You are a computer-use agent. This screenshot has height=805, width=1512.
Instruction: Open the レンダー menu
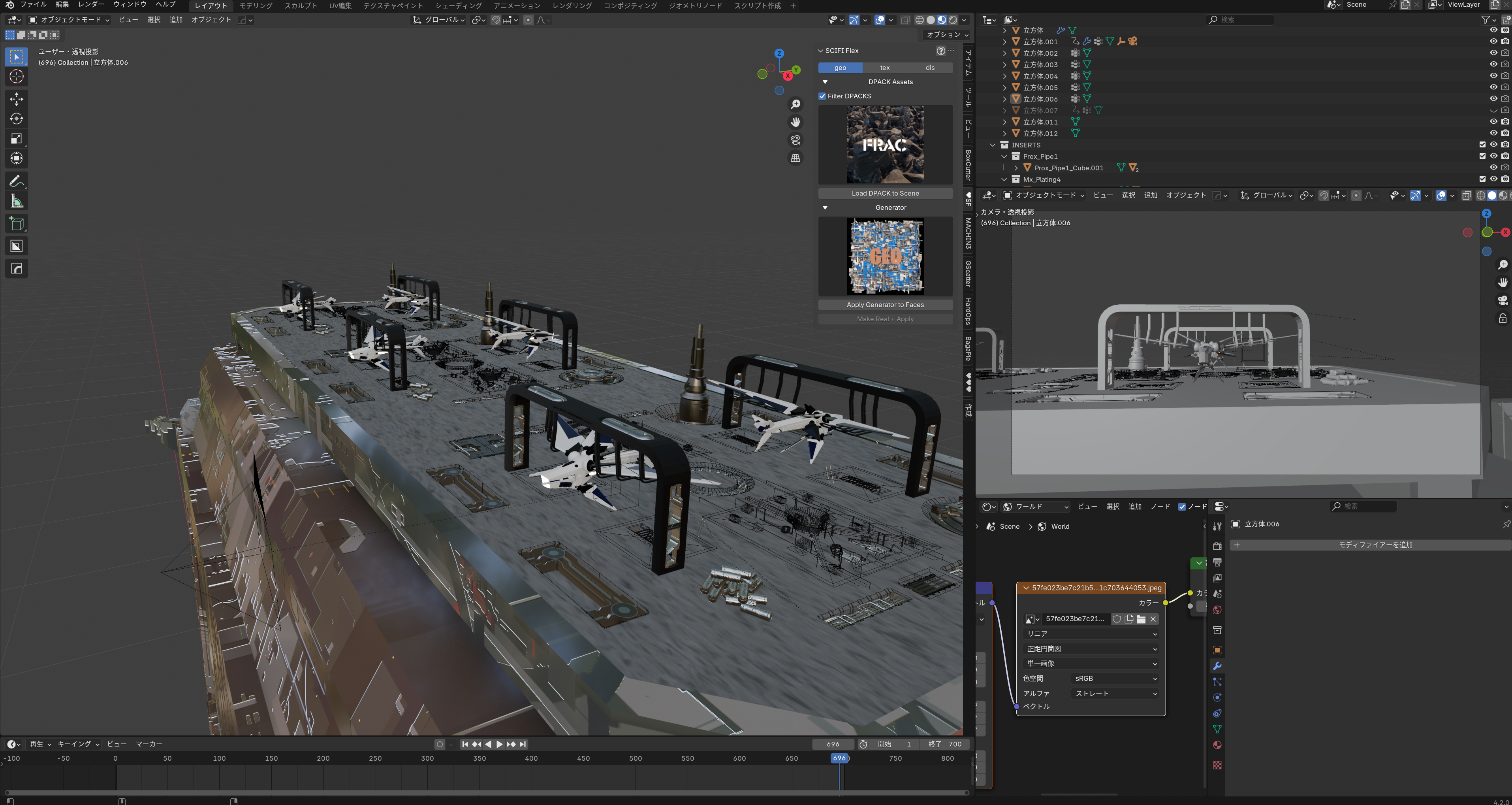pyautogui.click(x=90, y=5)
